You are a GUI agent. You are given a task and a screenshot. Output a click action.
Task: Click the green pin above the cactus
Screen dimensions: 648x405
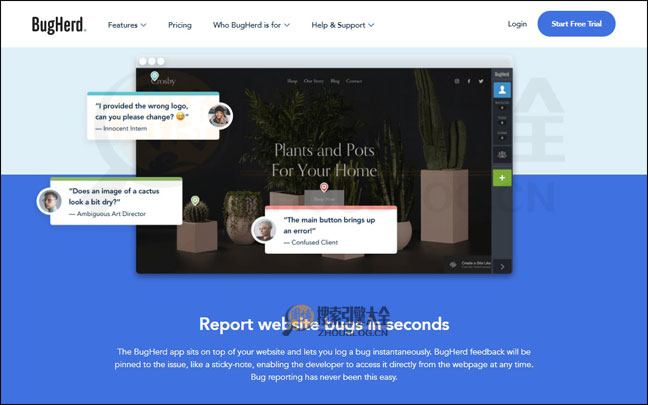coord(195,201)
